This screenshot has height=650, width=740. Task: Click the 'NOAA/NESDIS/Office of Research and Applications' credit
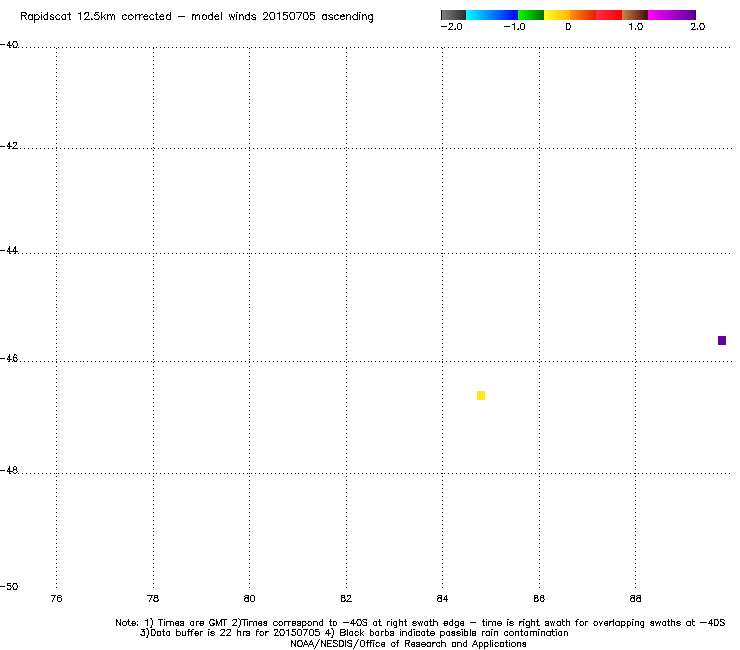(x=408, y=644)
